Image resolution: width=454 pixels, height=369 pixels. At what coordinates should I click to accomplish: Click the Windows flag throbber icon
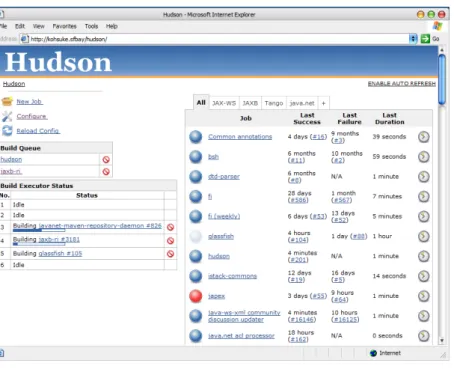point(438,26)
